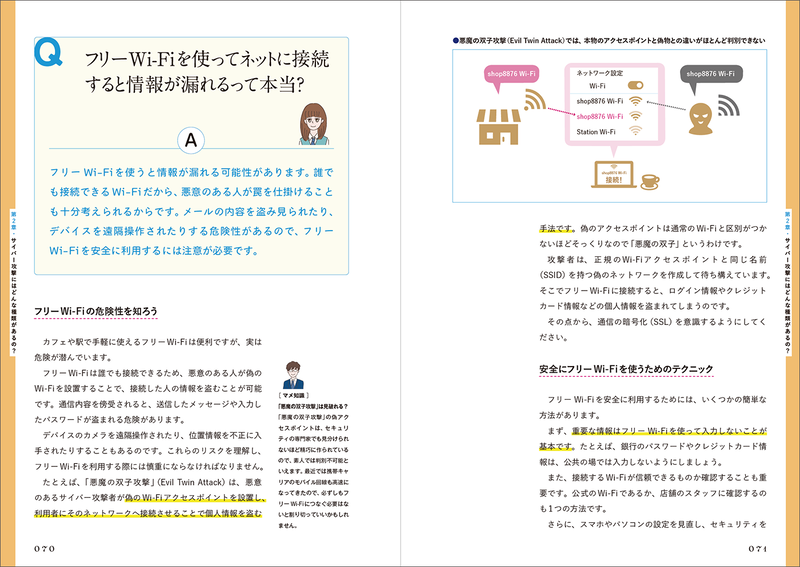Click the brown Wi-Fi signal beside shop
The width and height of the screenshot is (800, 567).
(x=535, y=100)
